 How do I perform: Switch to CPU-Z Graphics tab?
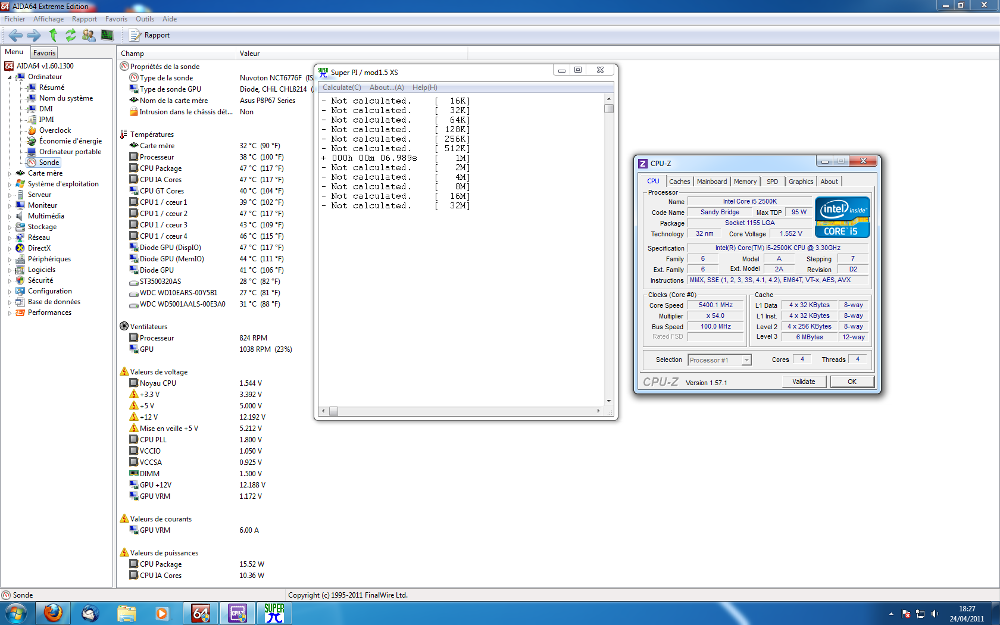pyautogui.click(x=800, y=182)
